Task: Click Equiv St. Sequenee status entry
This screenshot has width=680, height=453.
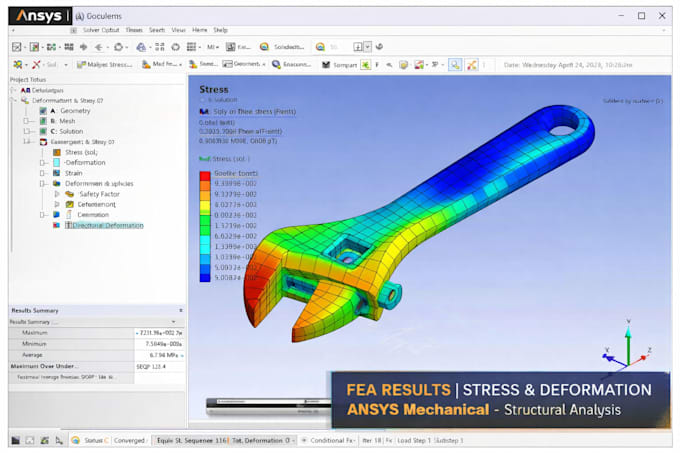Action: pos(191,440)
